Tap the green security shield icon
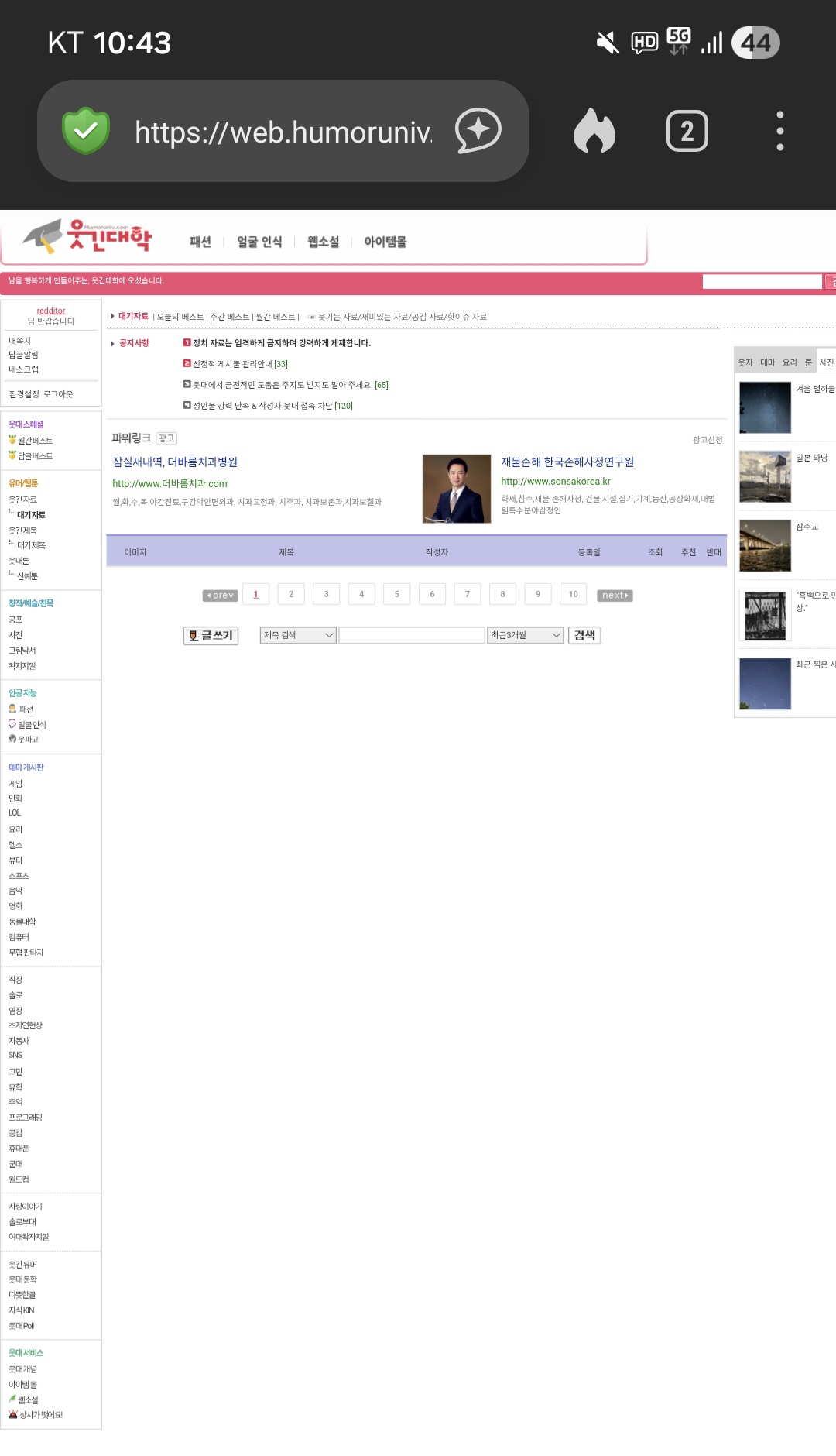 (x=86, y=131)
